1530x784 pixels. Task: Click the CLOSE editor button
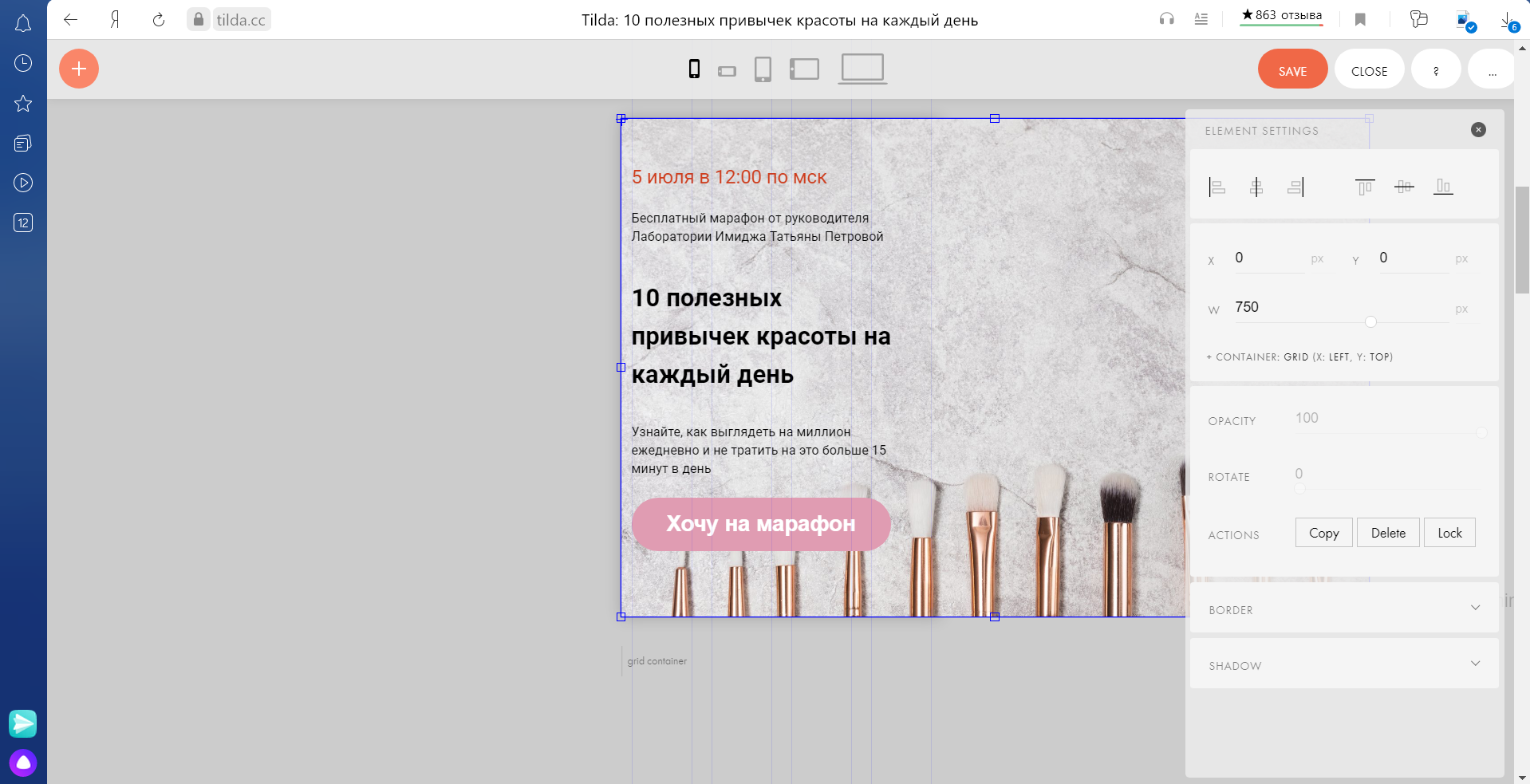[x=1369, y=69]
